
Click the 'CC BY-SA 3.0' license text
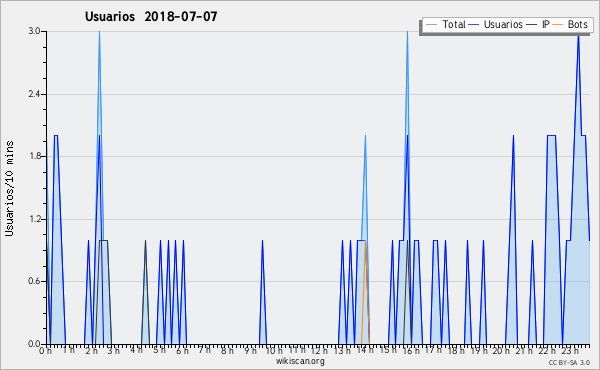coord(569,362)
